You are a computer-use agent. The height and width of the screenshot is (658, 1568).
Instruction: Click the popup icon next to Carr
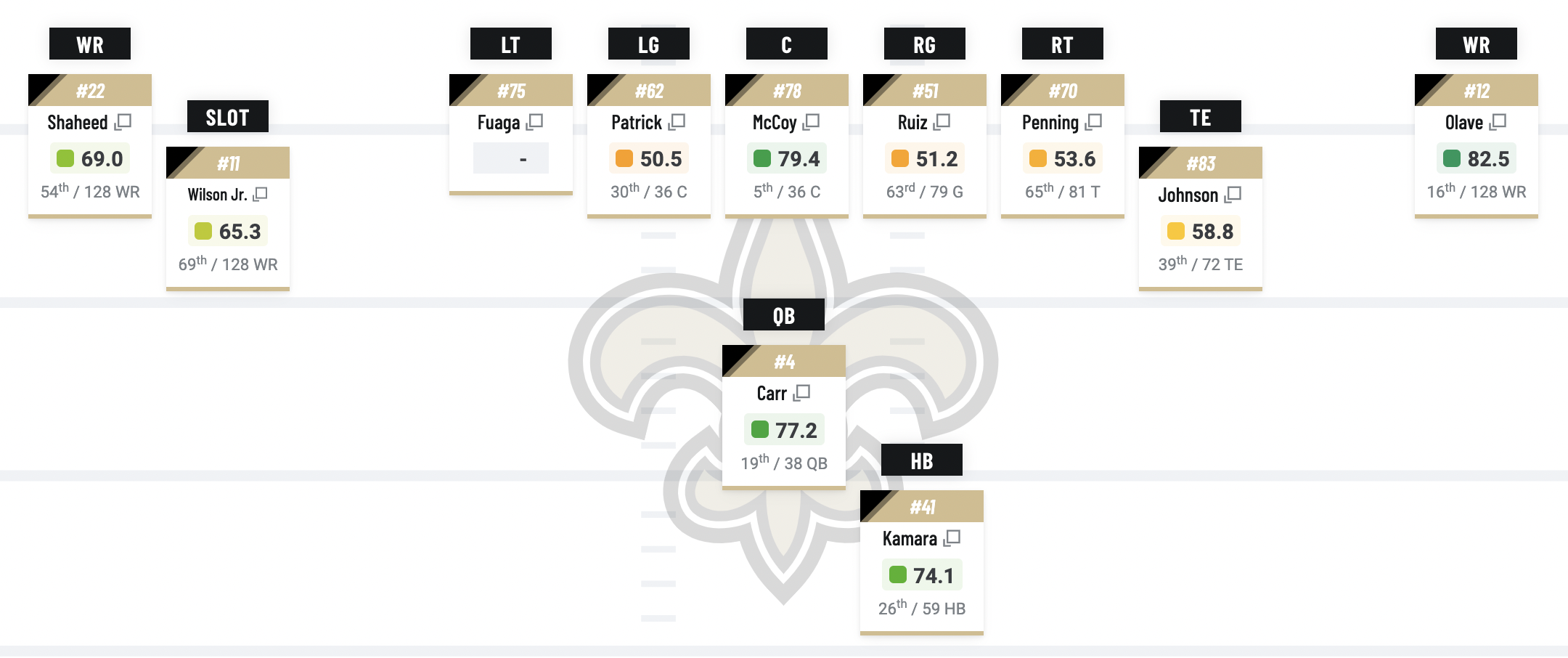(801, 393)
